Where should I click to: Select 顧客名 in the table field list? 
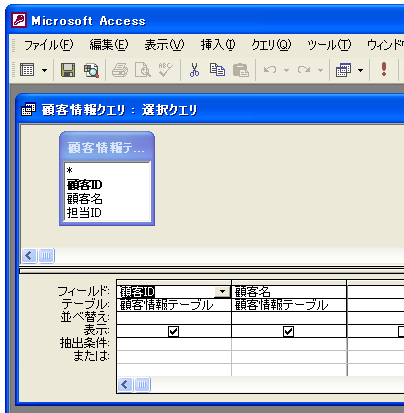point(84,199)
